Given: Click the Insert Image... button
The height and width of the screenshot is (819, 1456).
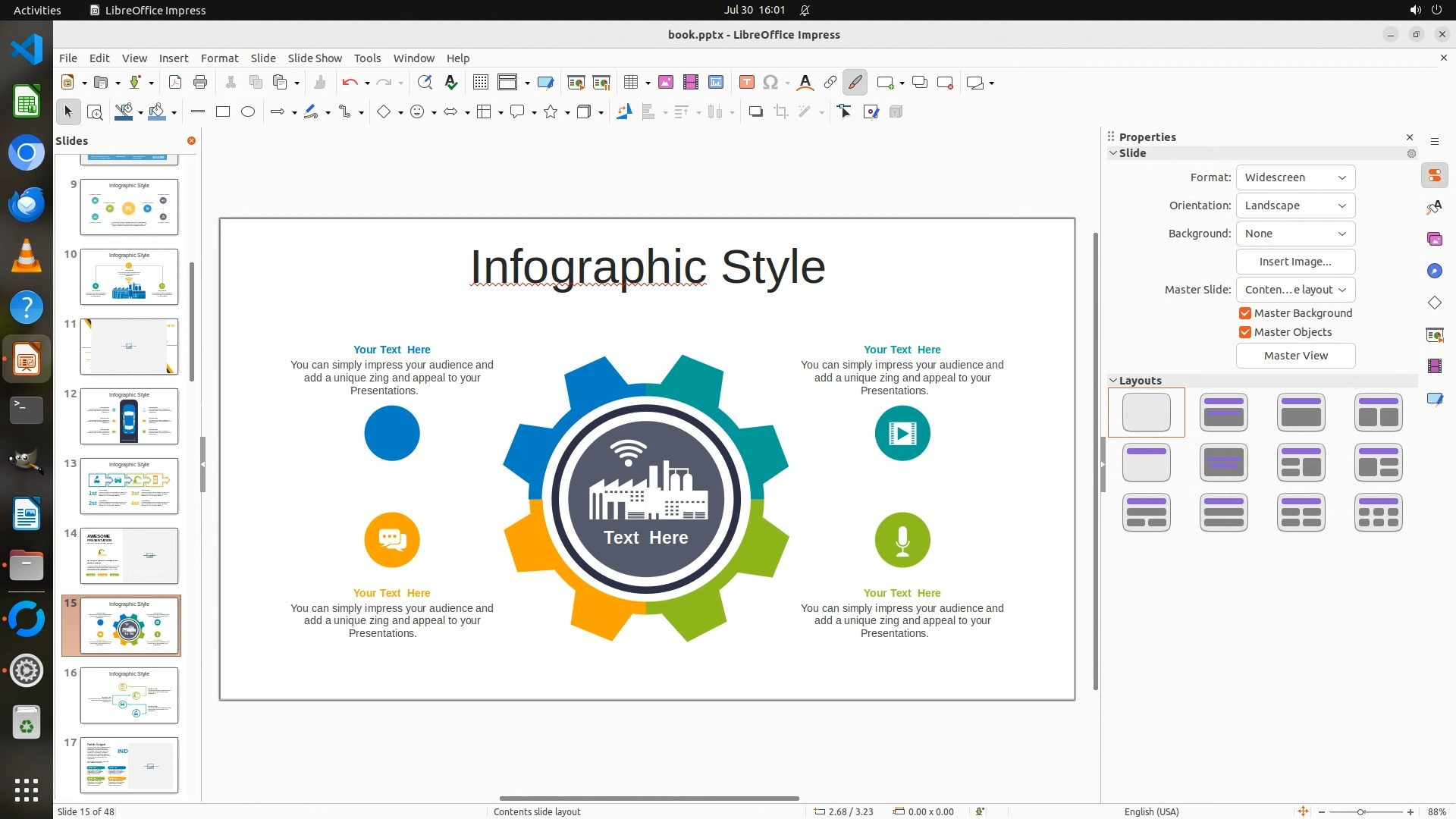Looking at the screenshot, I should pos(1295,262).
